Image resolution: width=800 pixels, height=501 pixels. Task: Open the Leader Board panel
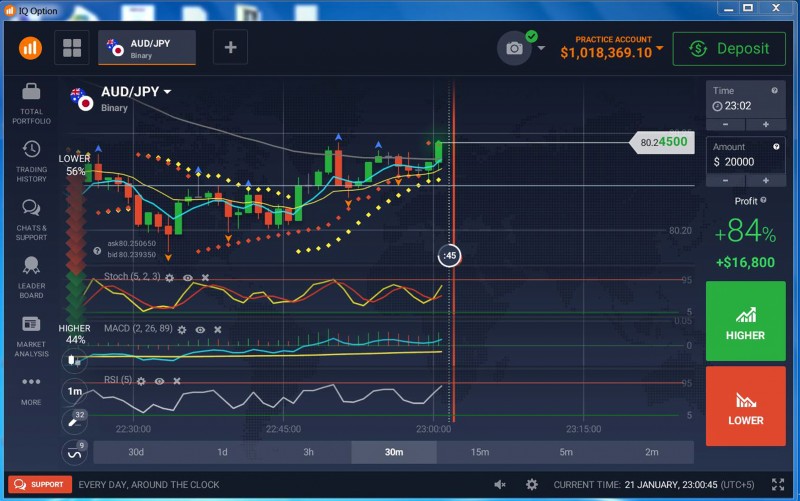pos(31,278)
